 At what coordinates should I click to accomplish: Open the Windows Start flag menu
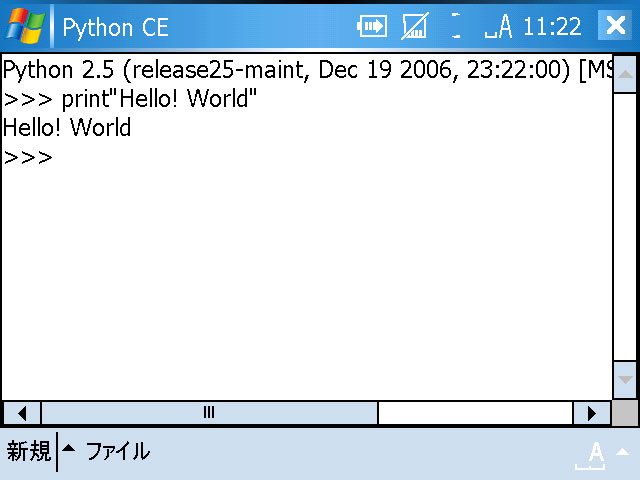click(x=24, y=26)
